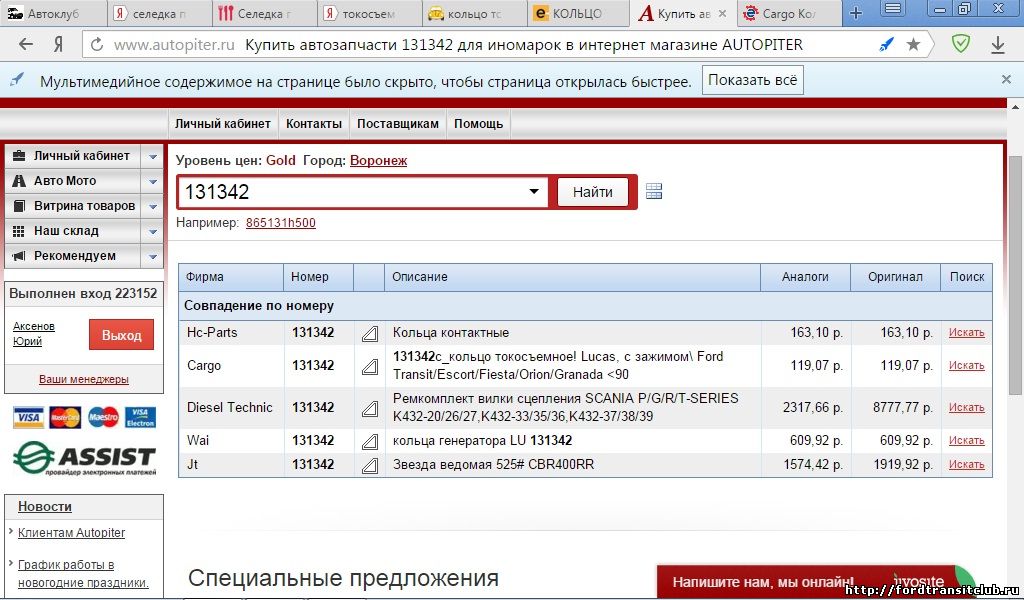This screenshot has width=1024, height=600.
Task: Click the red Выход logout button
Action: pos(121,335)
